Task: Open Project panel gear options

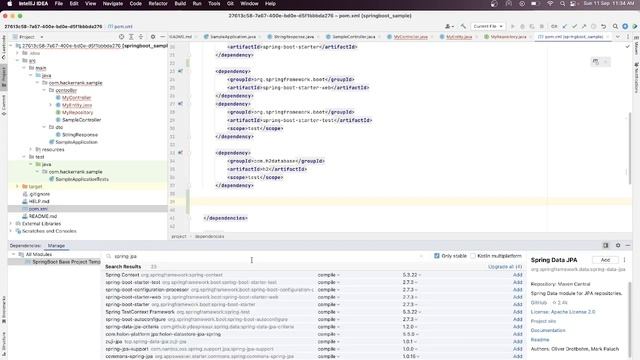Action: 153,37
